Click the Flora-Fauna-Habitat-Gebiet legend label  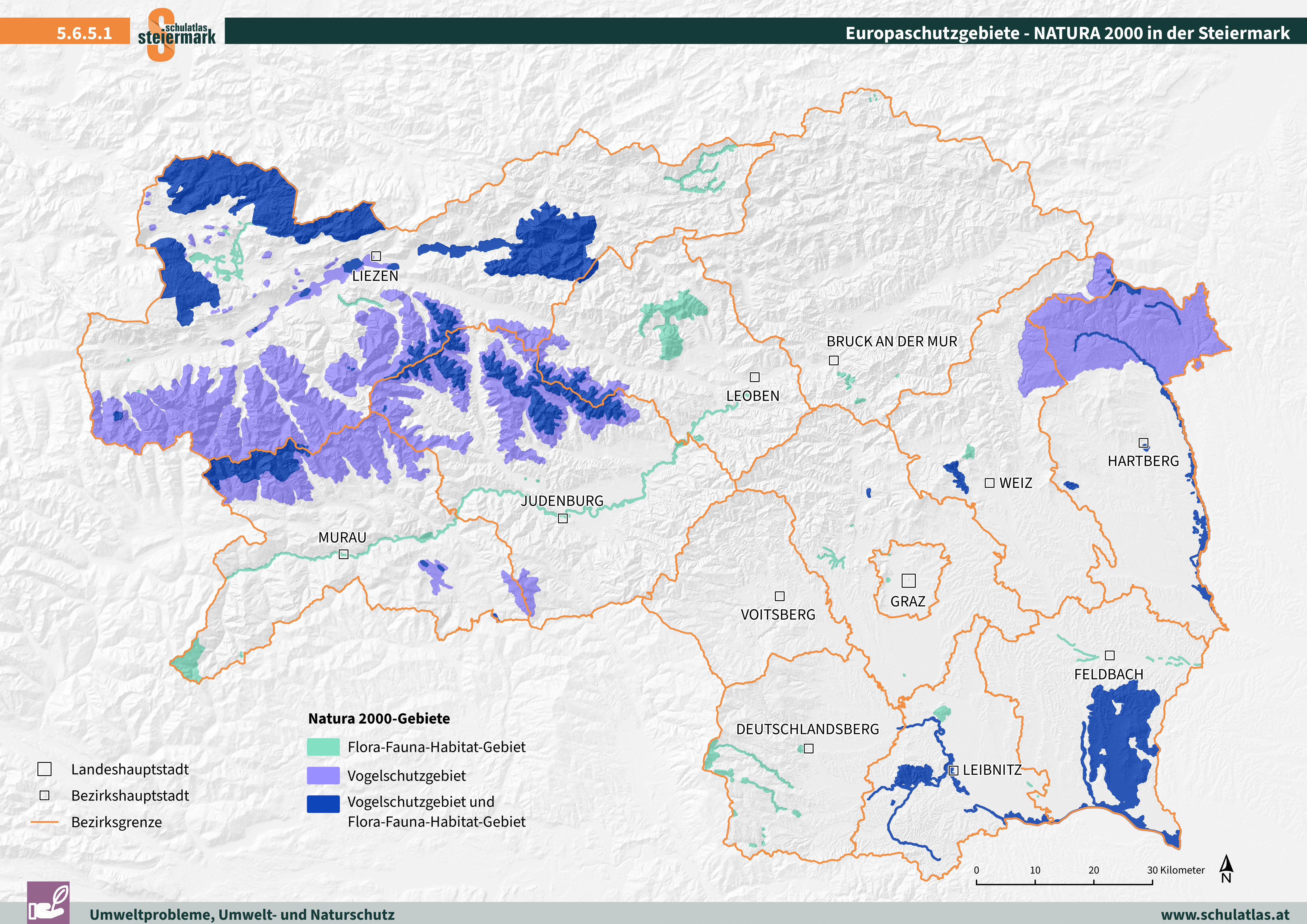point(437,747)
